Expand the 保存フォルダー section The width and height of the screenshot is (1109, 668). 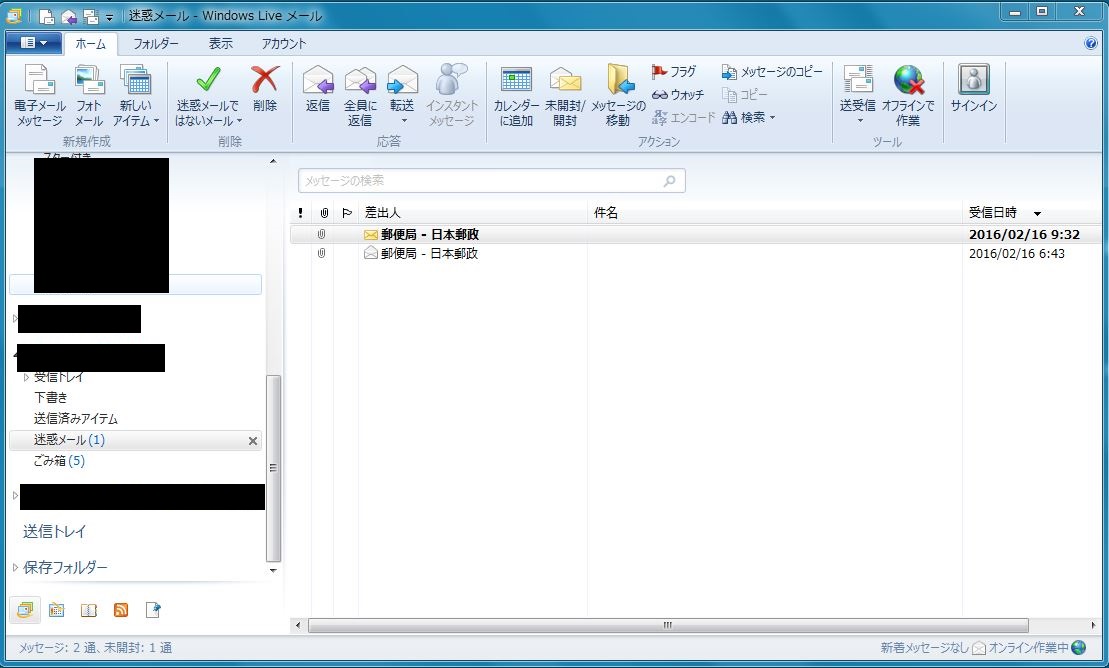(15, 568)
